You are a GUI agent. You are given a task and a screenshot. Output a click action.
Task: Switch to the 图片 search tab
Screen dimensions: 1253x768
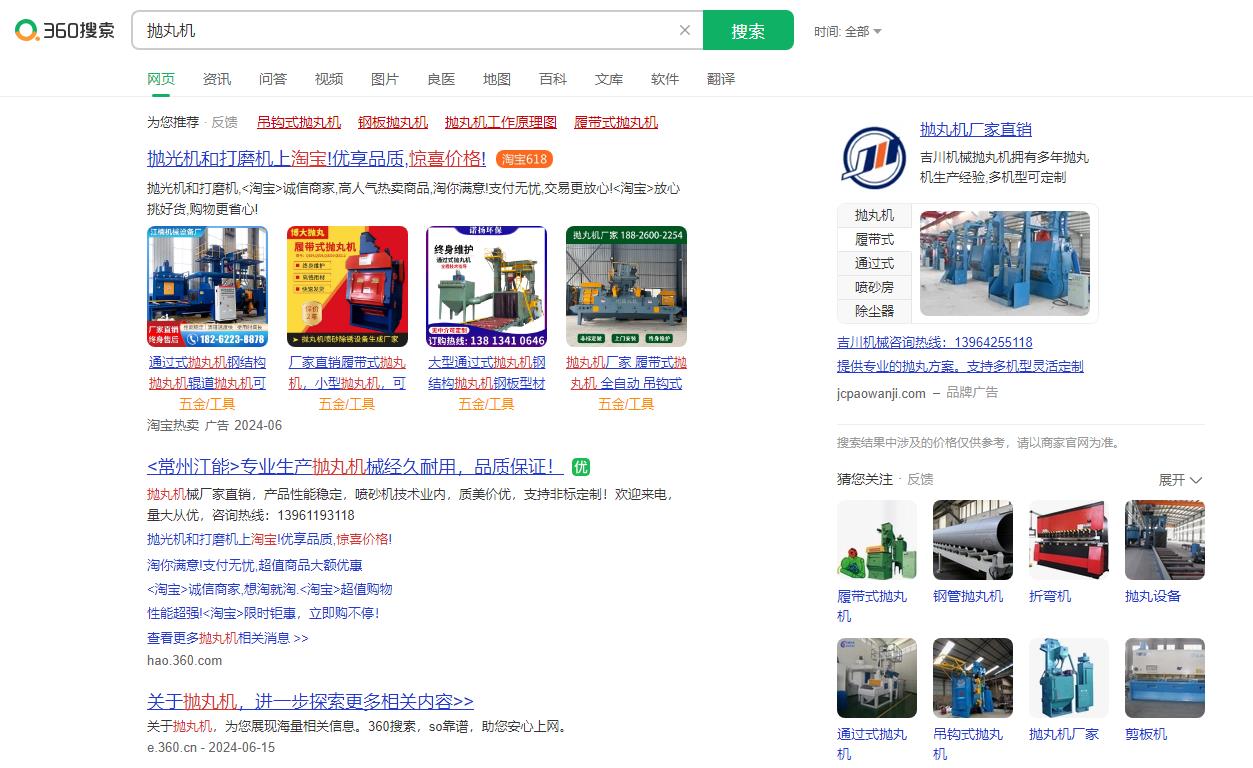tap(385, 79)
